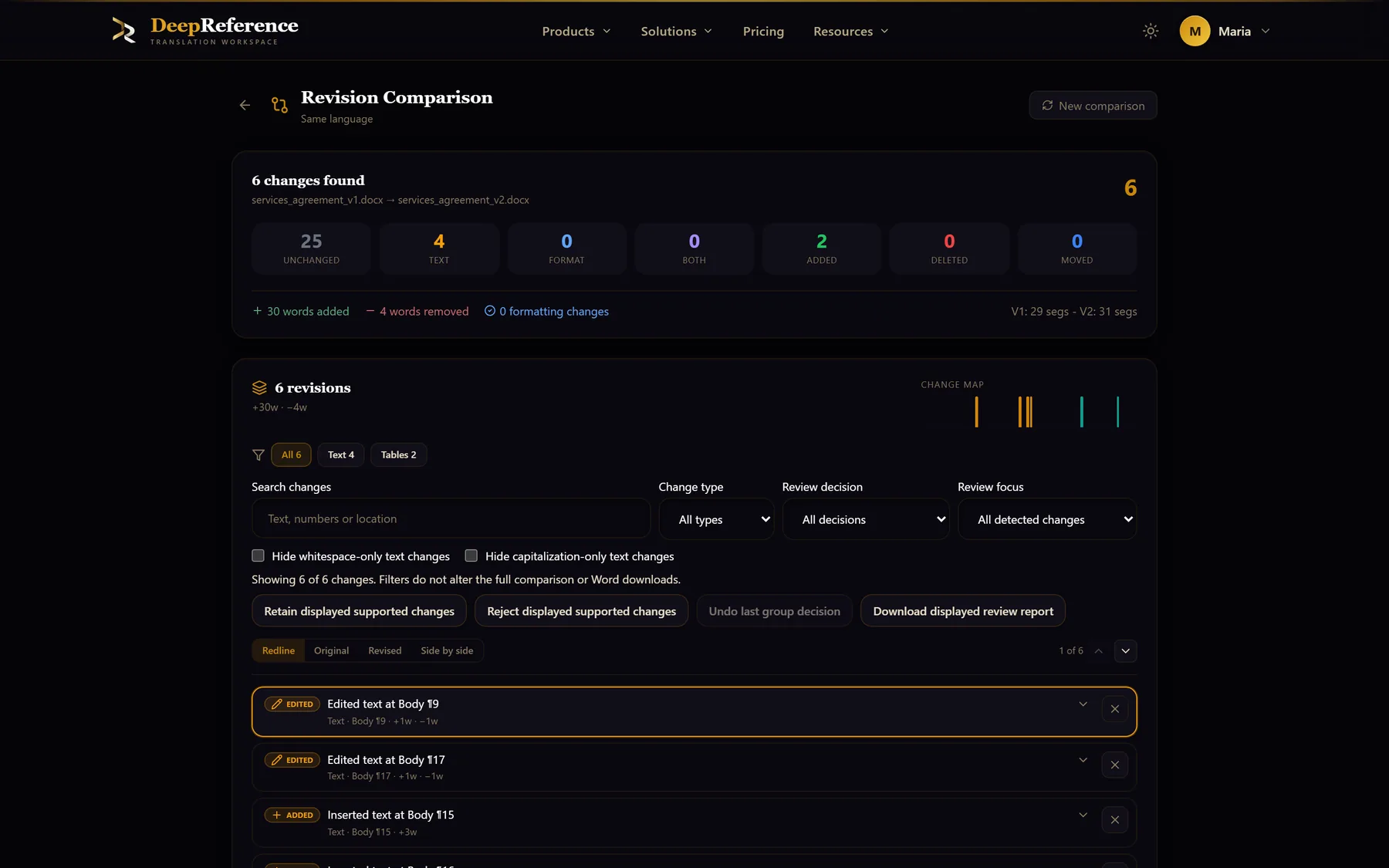This screenshot has height=868, width=1389.
Task: Click the formatting changes clock icon
Action: click(x=490, y=311)
